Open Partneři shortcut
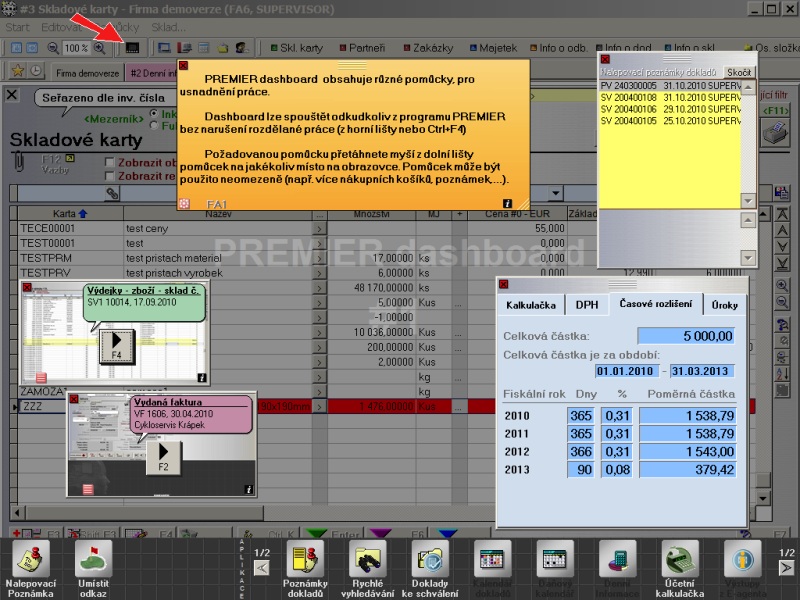This screenshot has width=800, height=600. pyautogui.click(x=362, y=48)
